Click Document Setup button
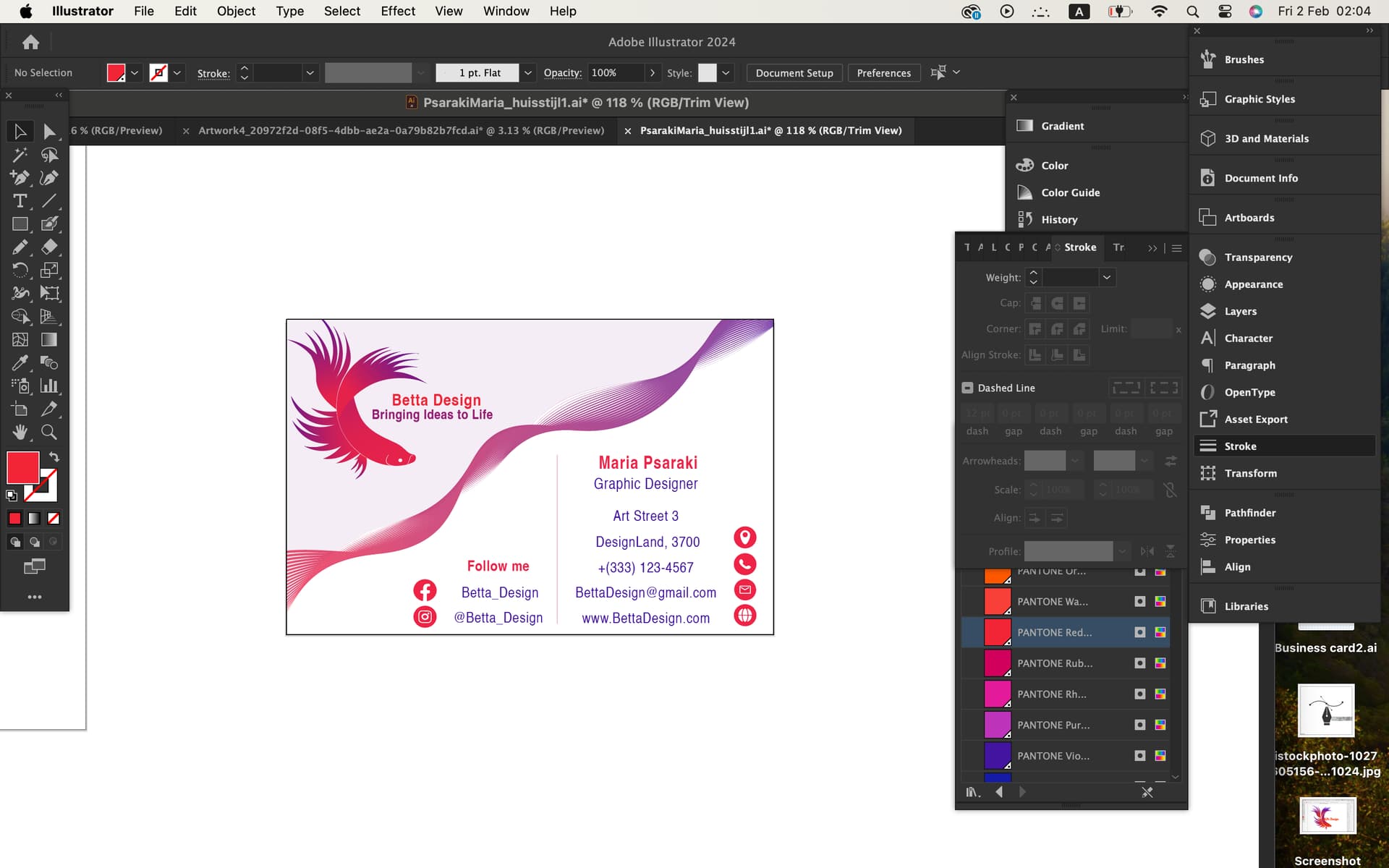Viewport: 1389px width, 868px height. (x=794, y=73)
